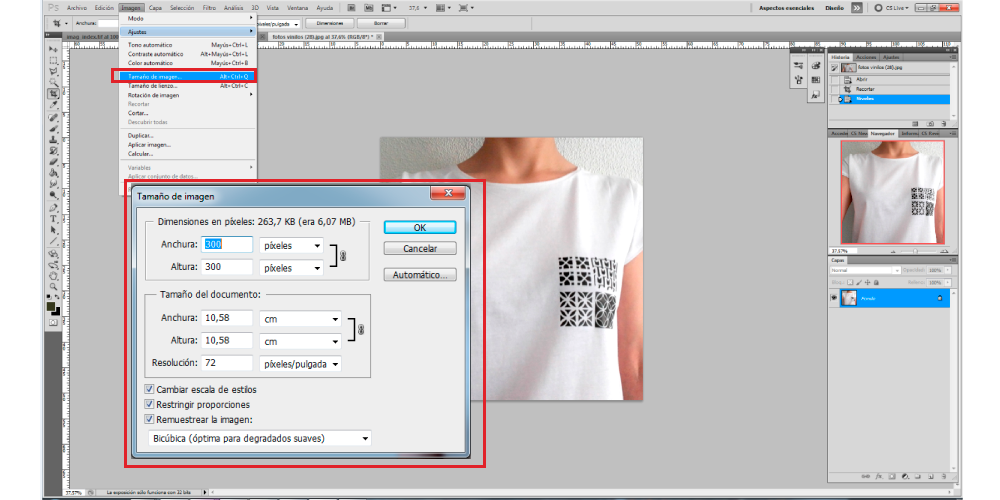The height and width of the screenshot is (500, 1000).
Task: Switch to the Acciones tab
Action: click(x=866, y=57)
